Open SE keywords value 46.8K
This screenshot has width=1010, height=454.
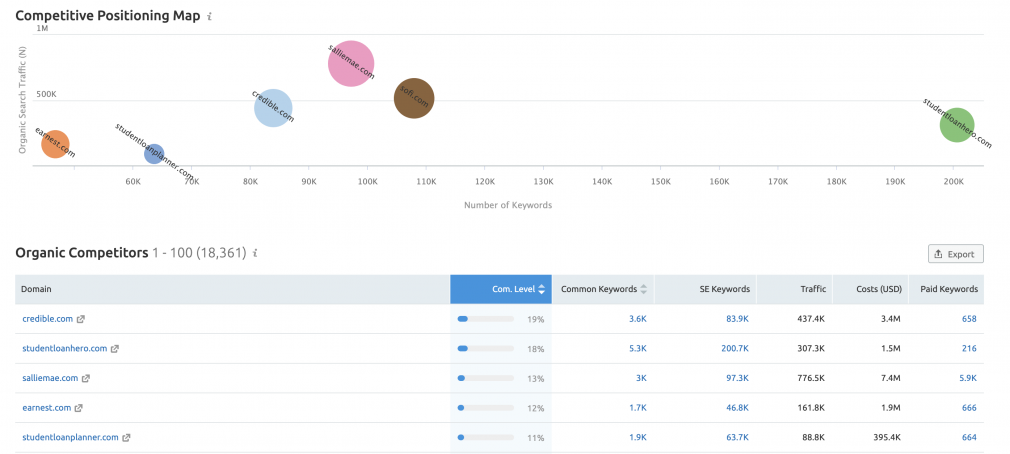point(738,408)
